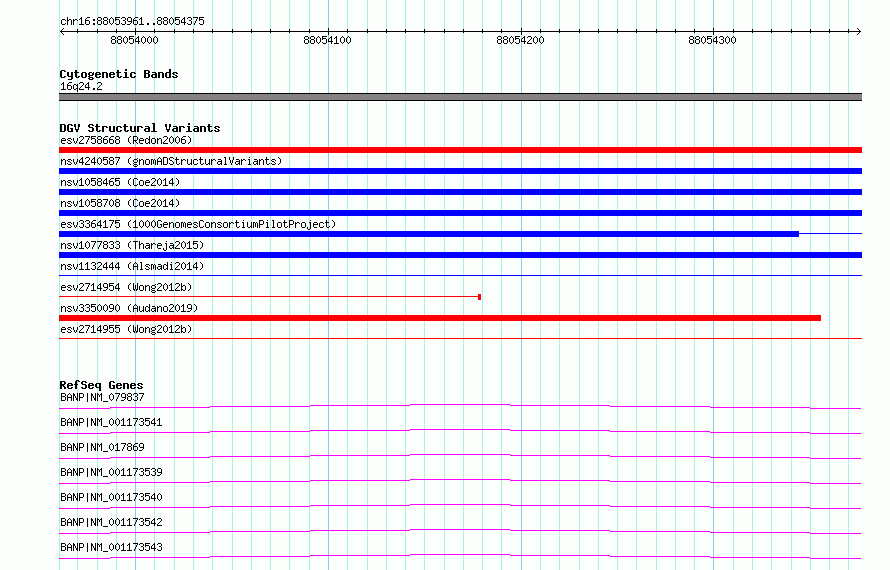Open the BANP|NM_079837 transcript label
This screenshot has height=570, width=890.
[102, 397]
